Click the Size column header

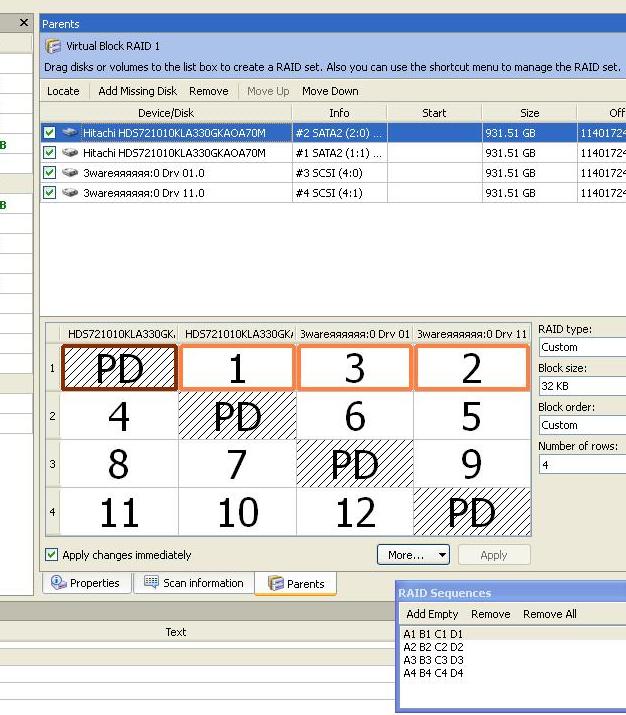(529, 113)
